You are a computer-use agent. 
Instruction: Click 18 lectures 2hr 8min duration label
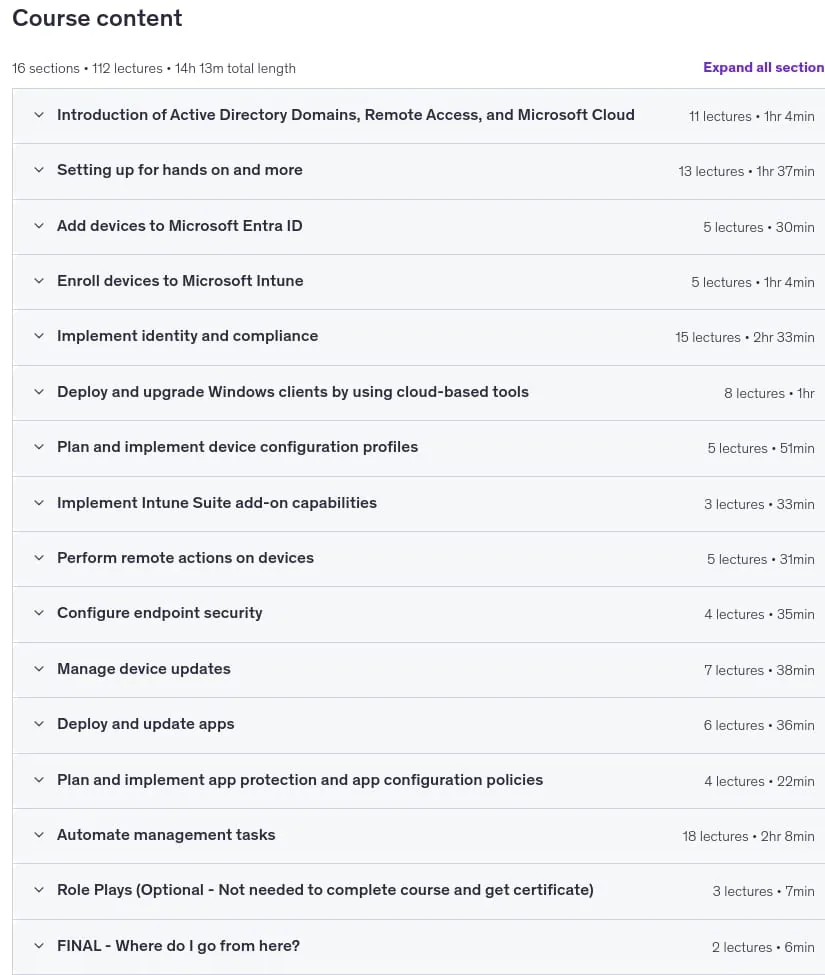749,836
